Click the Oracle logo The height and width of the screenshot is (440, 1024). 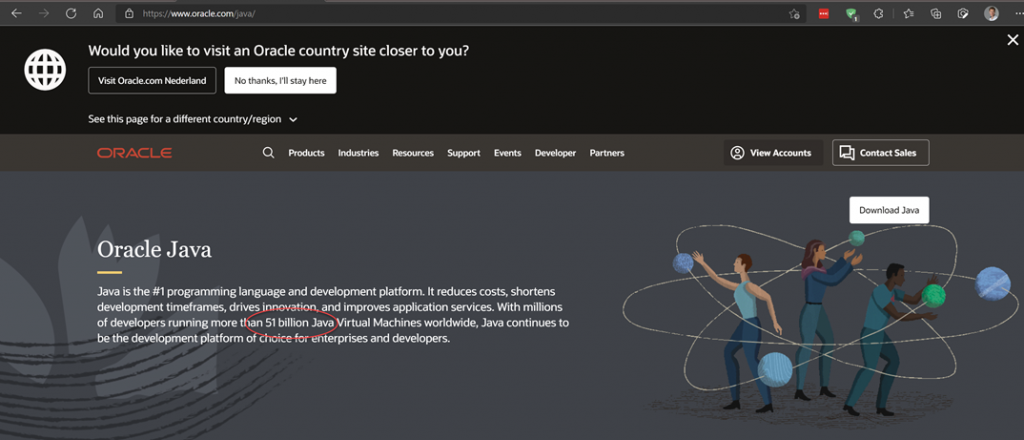tap(135, 153)
